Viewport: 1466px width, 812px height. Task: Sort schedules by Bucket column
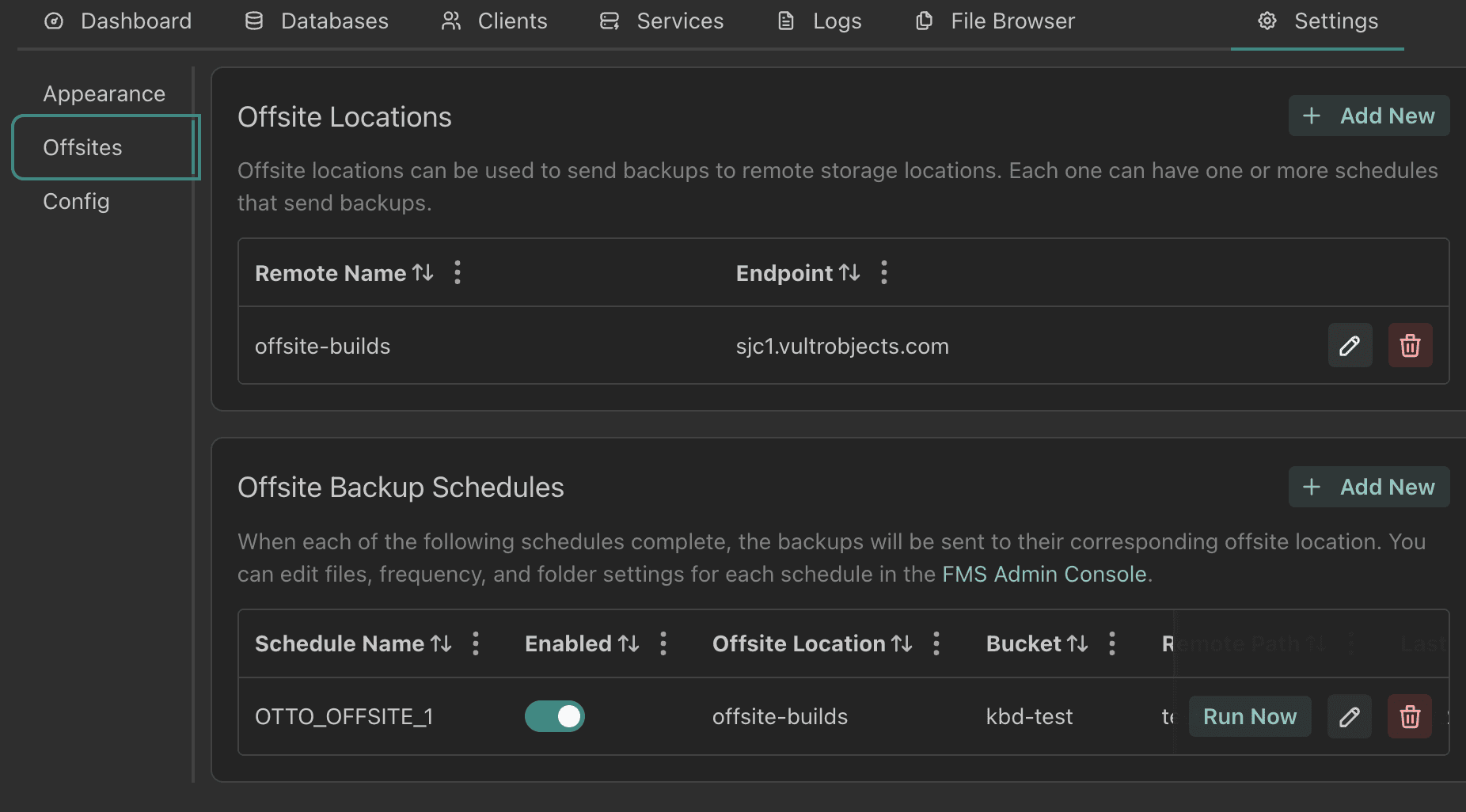[x=1077, y=644]
